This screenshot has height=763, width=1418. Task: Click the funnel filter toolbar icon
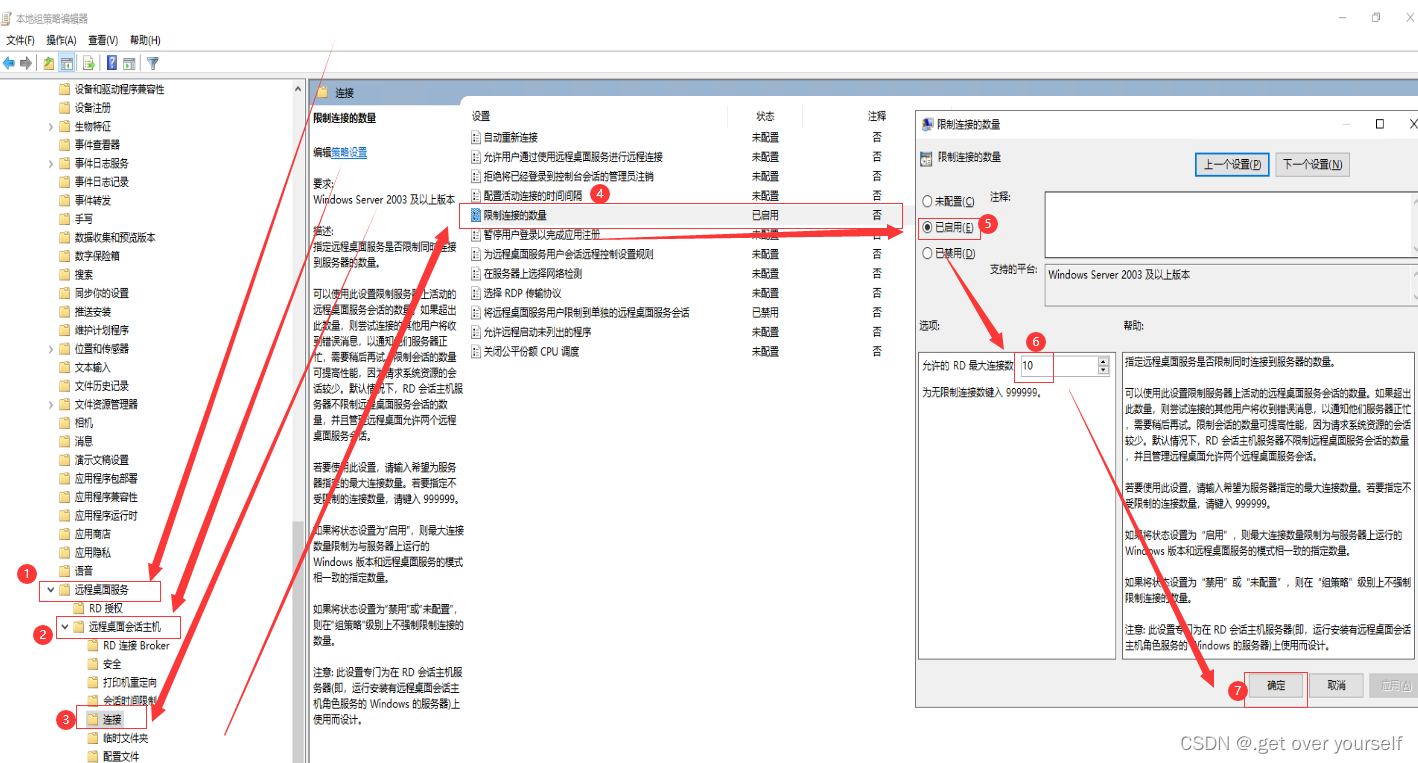click(153, 63)
